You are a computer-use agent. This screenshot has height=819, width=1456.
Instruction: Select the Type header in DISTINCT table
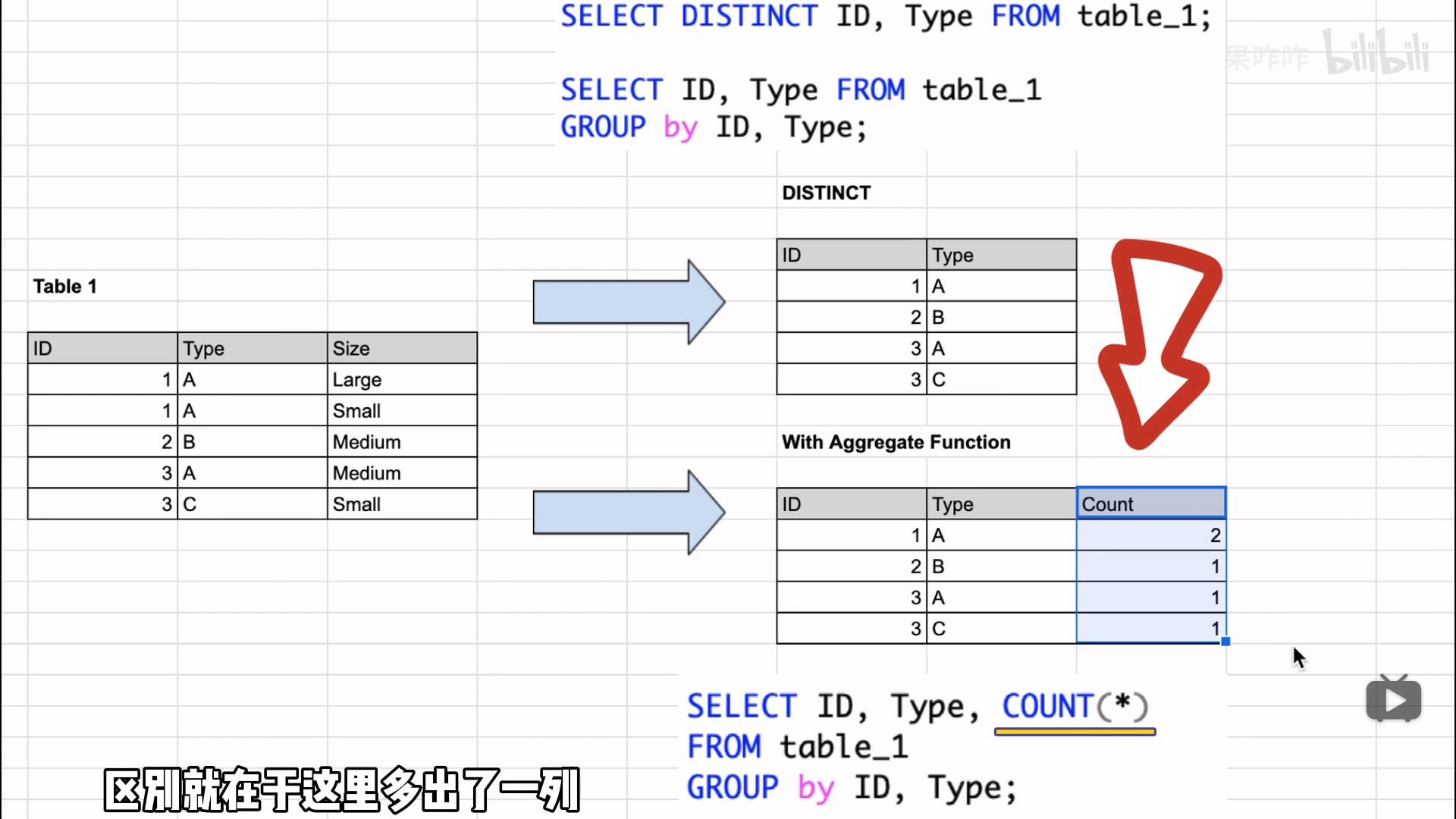tap(1000, 255)
